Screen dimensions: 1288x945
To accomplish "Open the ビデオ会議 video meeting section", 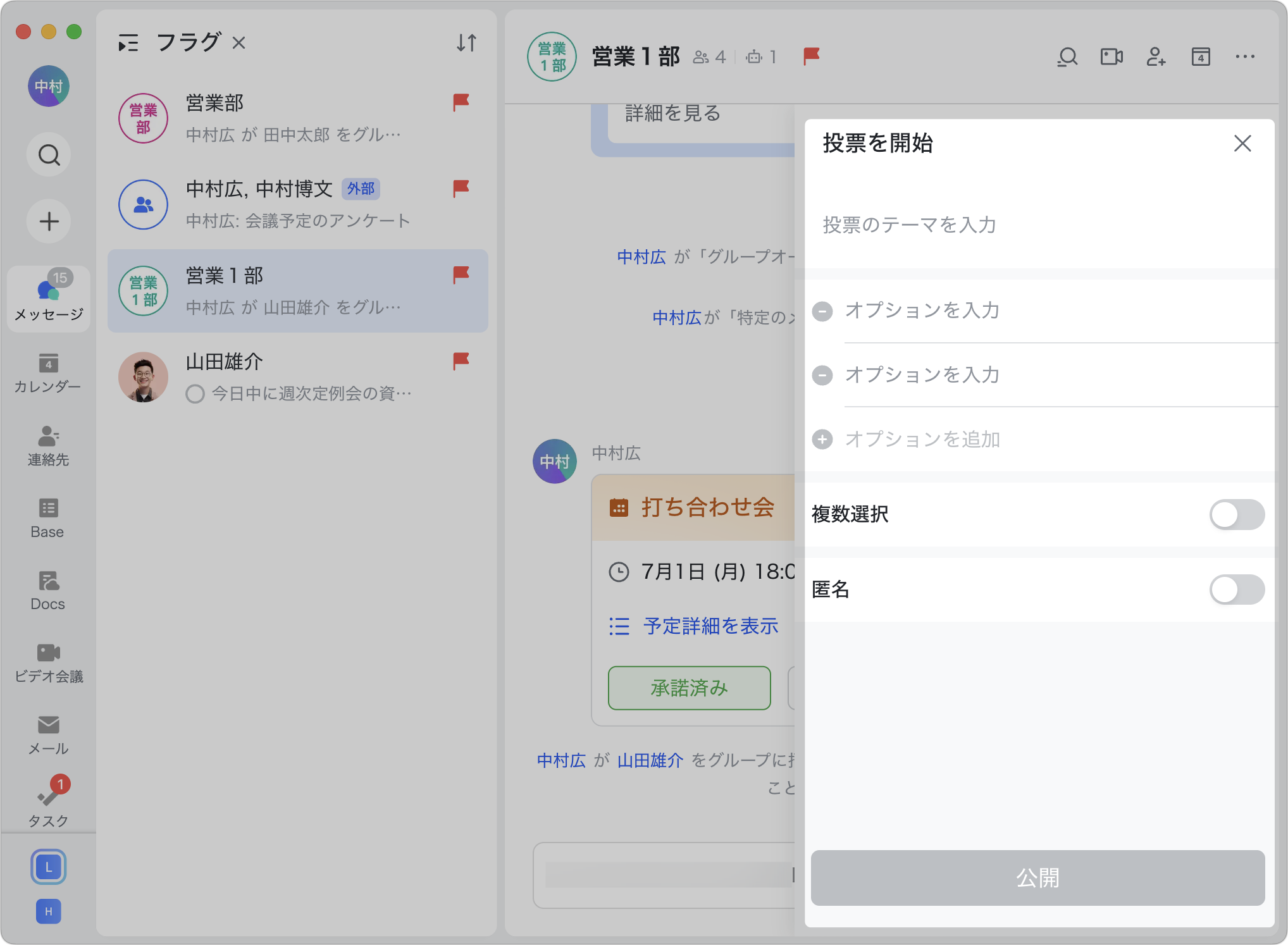I will pyautogui.click(x=48, y=663).
